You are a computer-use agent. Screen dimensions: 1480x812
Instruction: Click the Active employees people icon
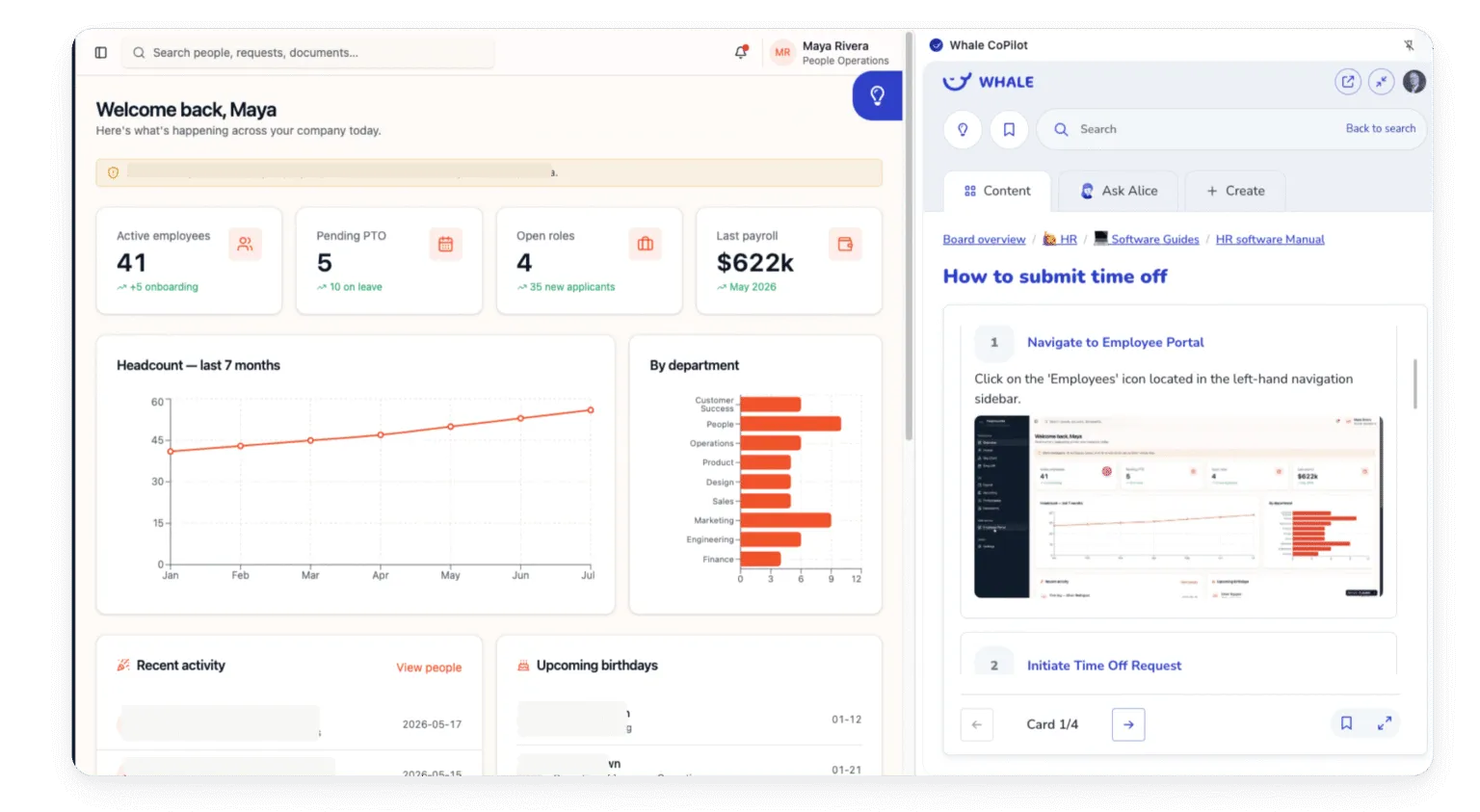click(246, 245)
